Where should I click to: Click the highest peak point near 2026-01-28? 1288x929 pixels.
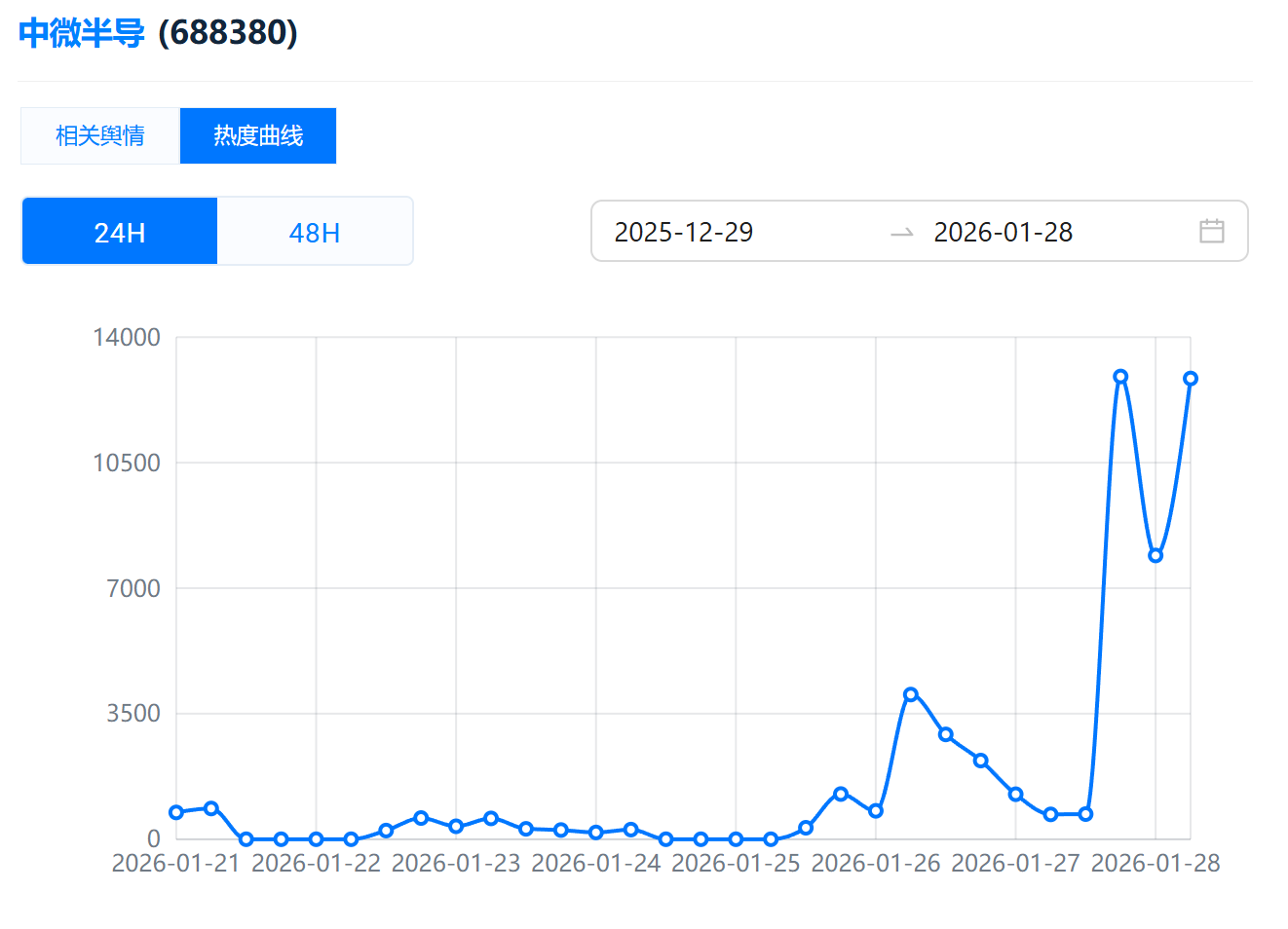pos(1120,377)
